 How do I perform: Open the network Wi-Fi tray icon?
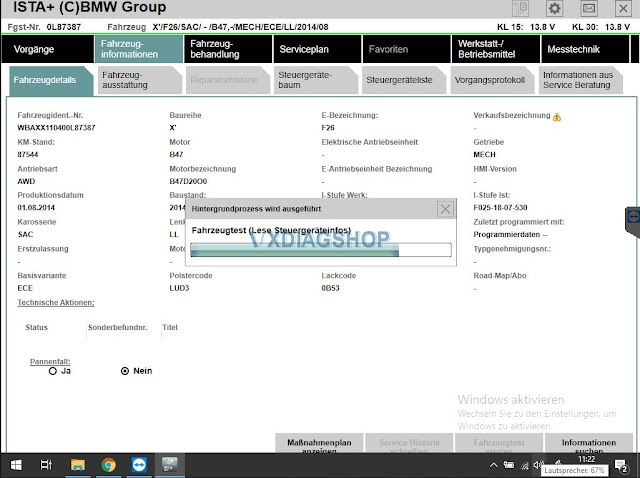(x=524, y=465)
